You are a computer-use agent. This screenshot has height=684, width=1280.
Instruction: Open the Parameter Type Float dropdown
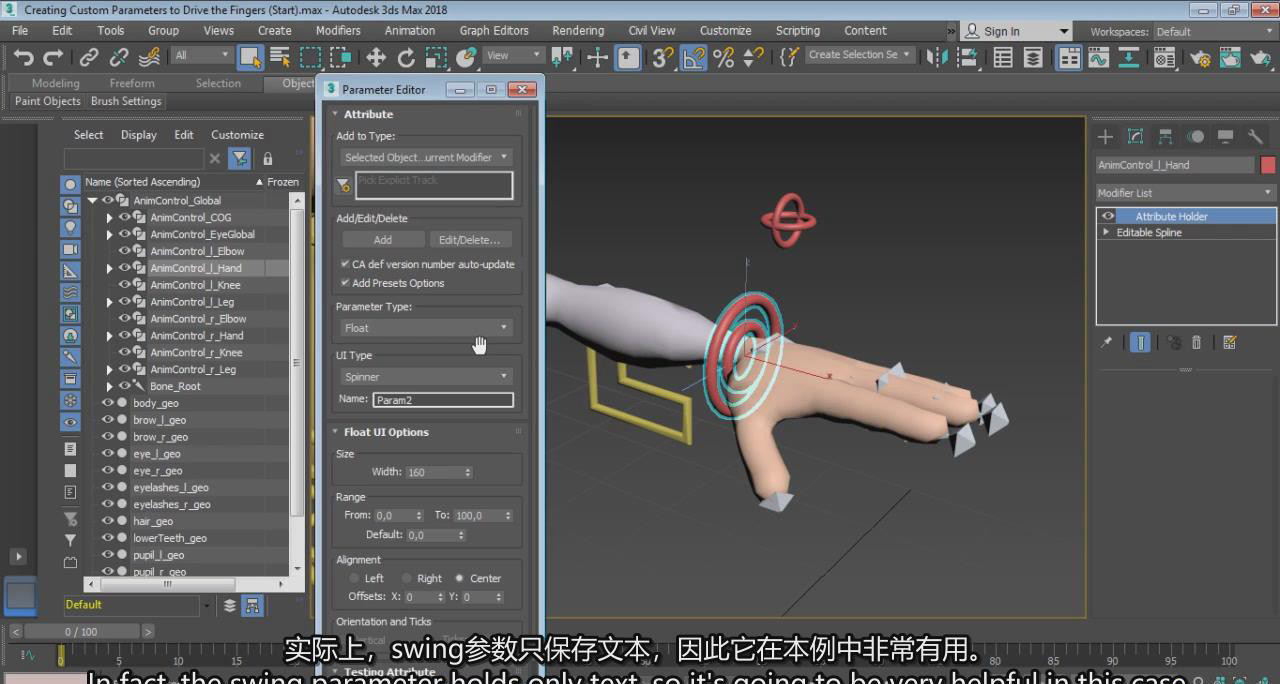(426, 328)
